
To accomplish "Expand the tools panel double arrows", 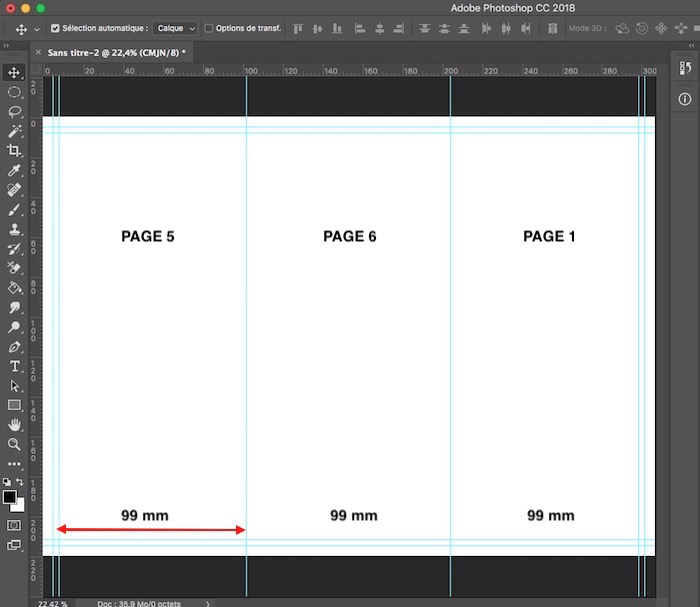I will pyautogui.click(x=6, y=46).
